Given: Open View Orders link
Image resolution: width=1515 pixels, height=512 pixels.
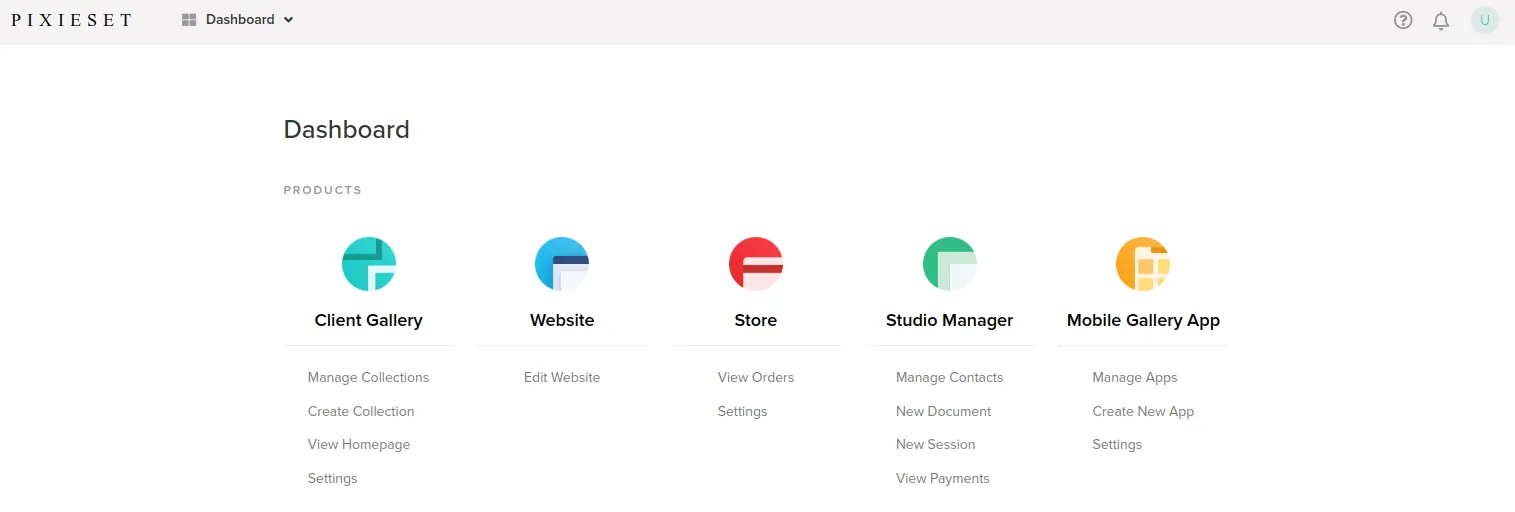Looking at the screenshot, I should [756, 377].
